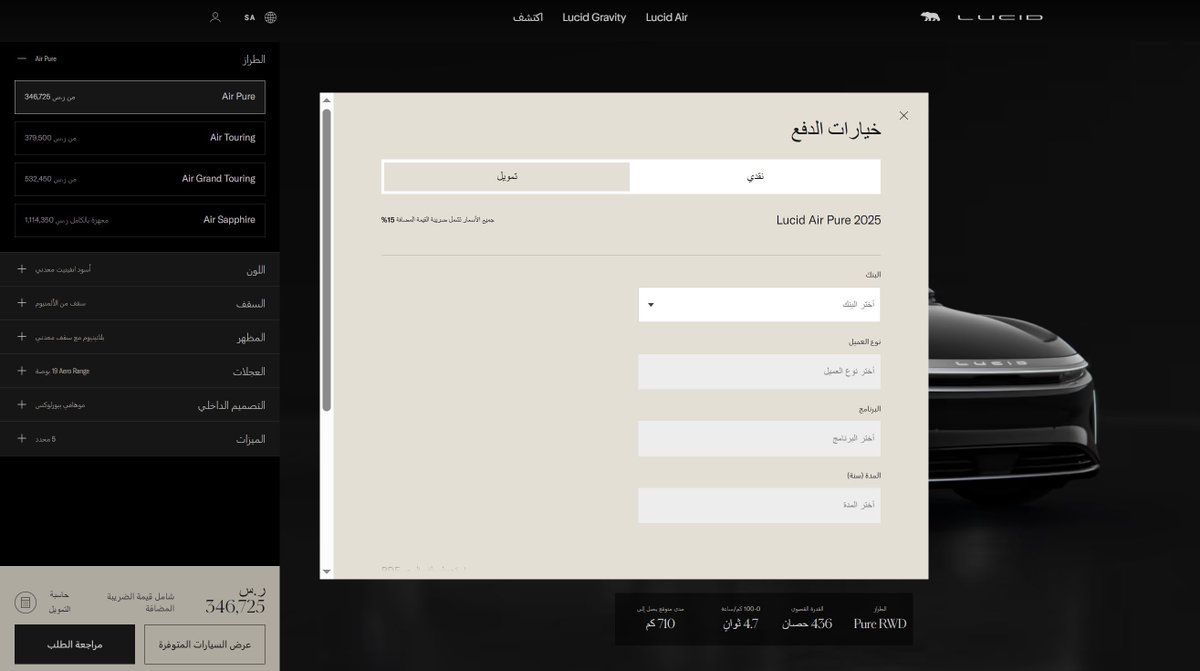
Task: Click the Lucid Air Pure 2025 title
Action: point(828,220)
